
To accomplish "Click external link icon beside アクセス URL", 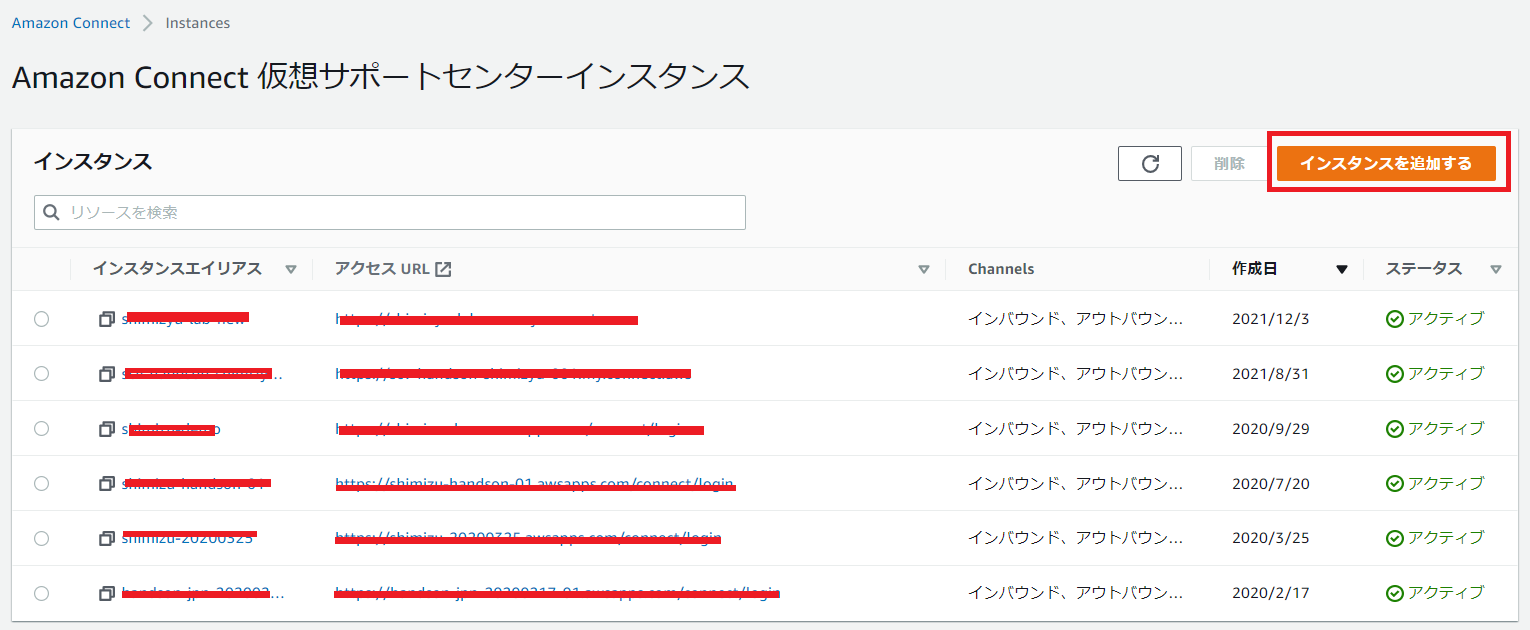I will point(443,269).
